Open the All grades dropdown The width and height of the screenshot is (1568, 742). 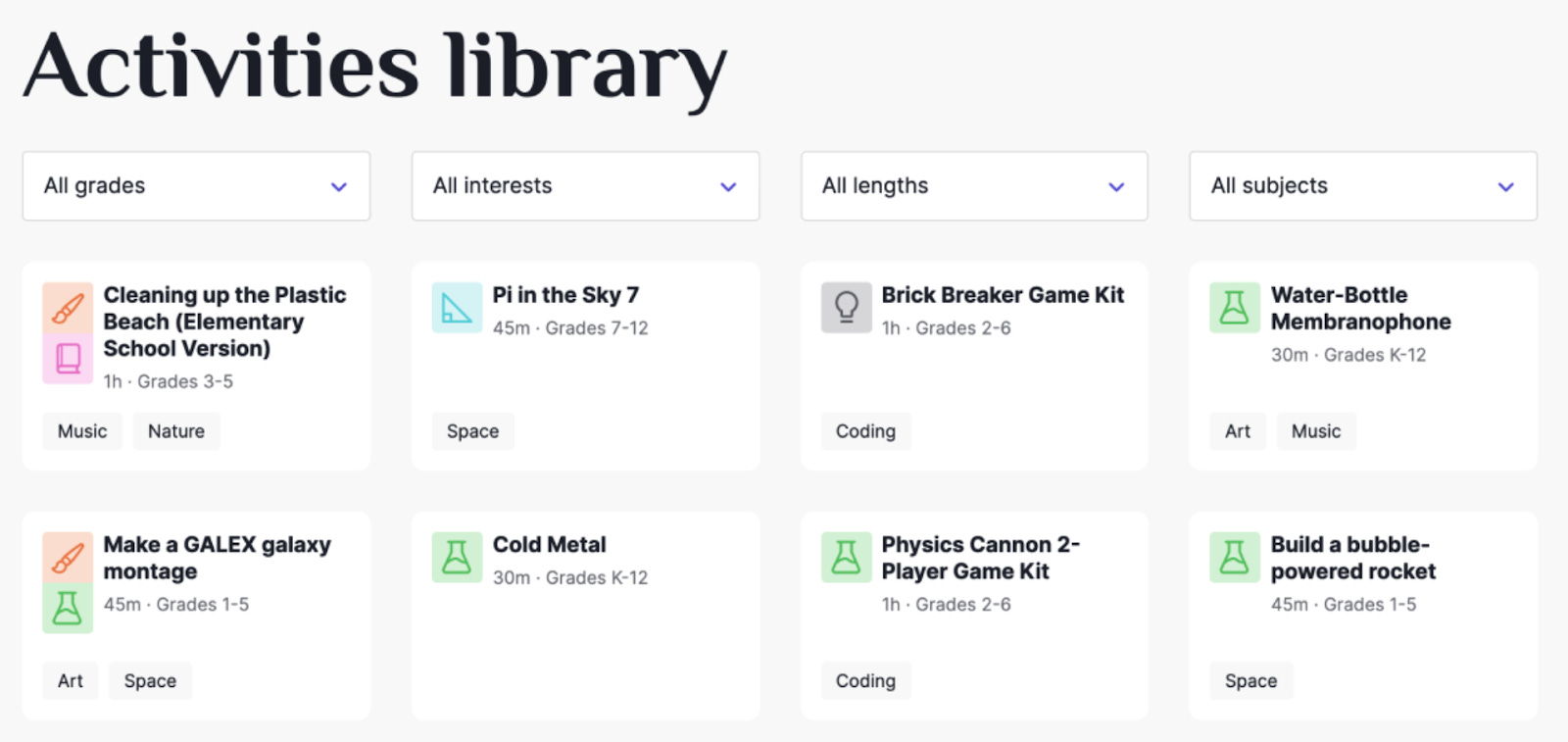point(196,186)
